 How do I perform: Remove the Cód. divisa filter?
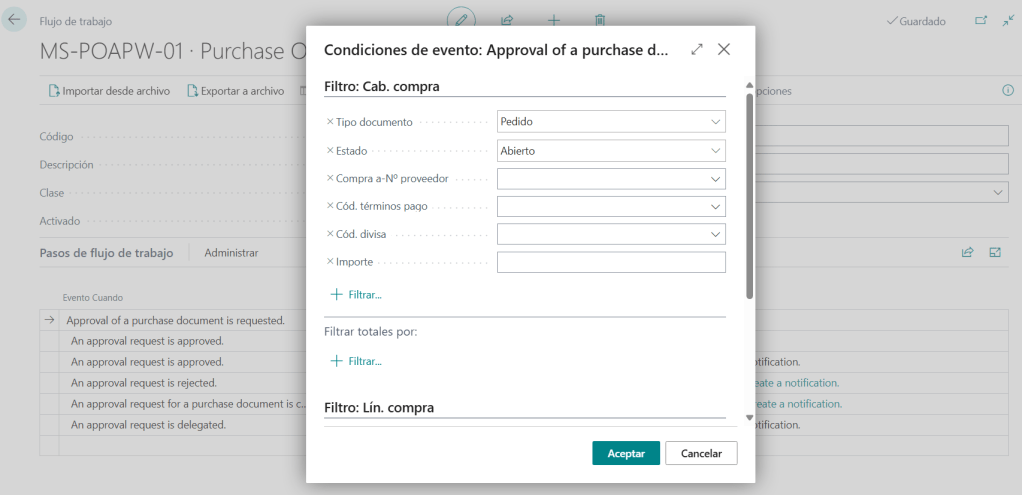(x=330, y=234)
